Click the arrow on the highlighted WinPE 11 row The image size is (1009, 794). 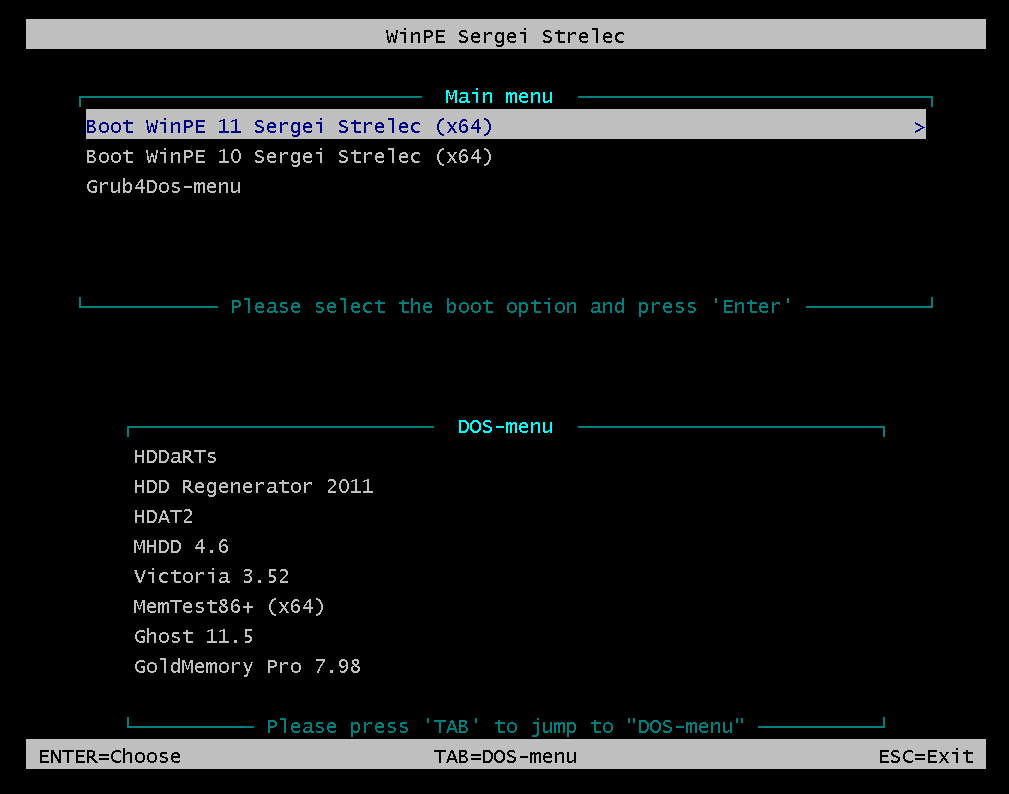coord(918,128)
